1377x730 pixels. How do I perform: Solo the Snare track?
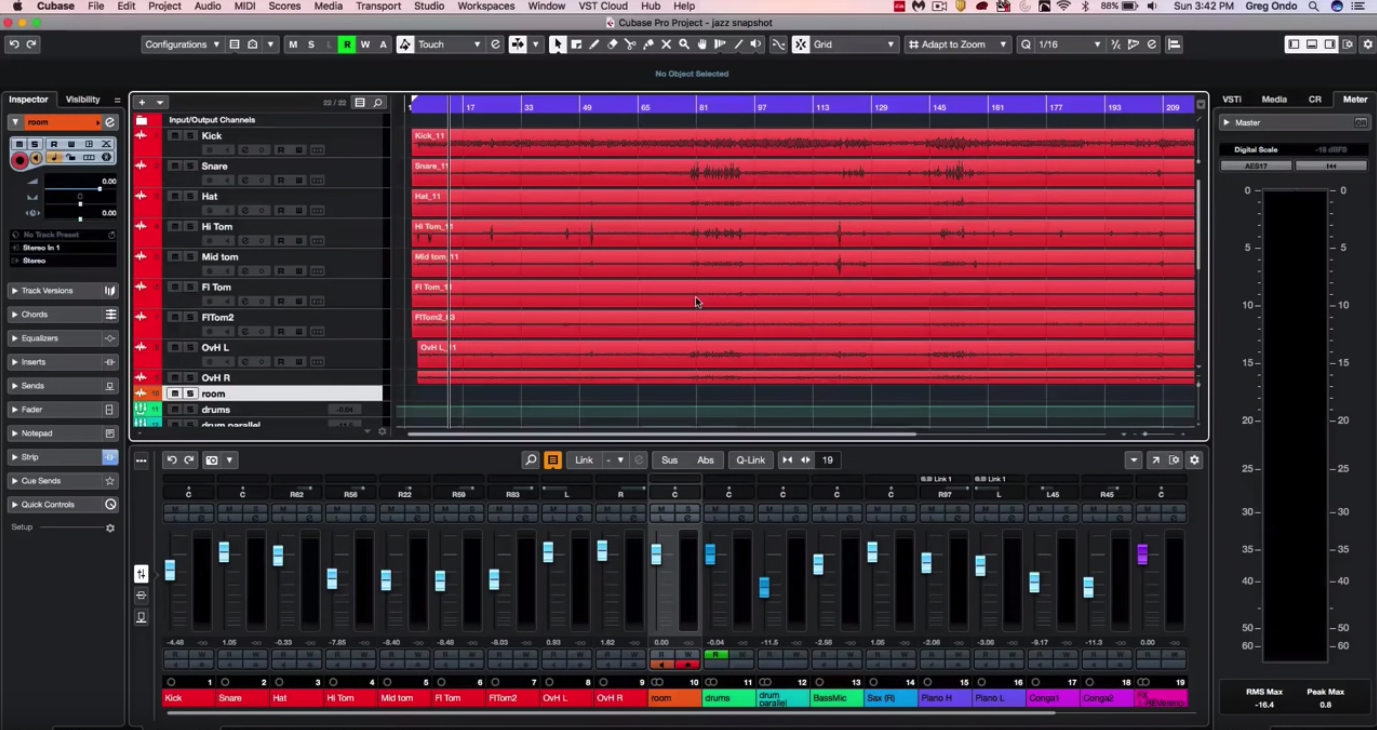pyautogui.click(x=190, y=166)
